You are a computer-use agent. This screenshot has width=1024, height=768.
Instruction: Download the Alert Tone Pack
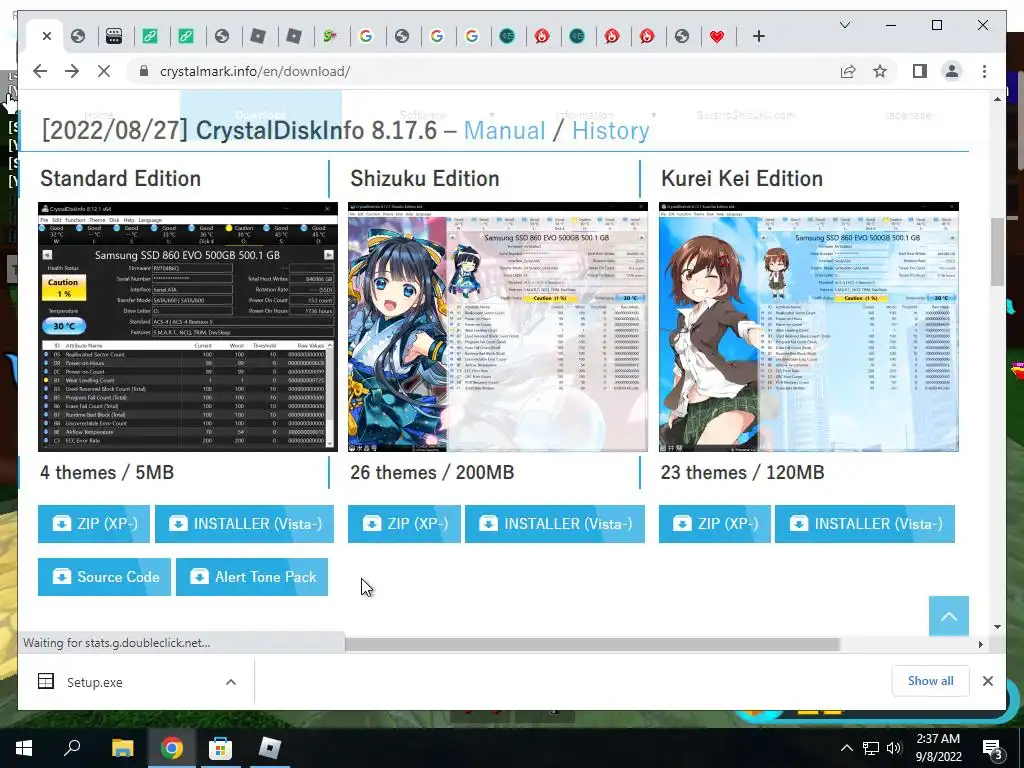[252, 577]
